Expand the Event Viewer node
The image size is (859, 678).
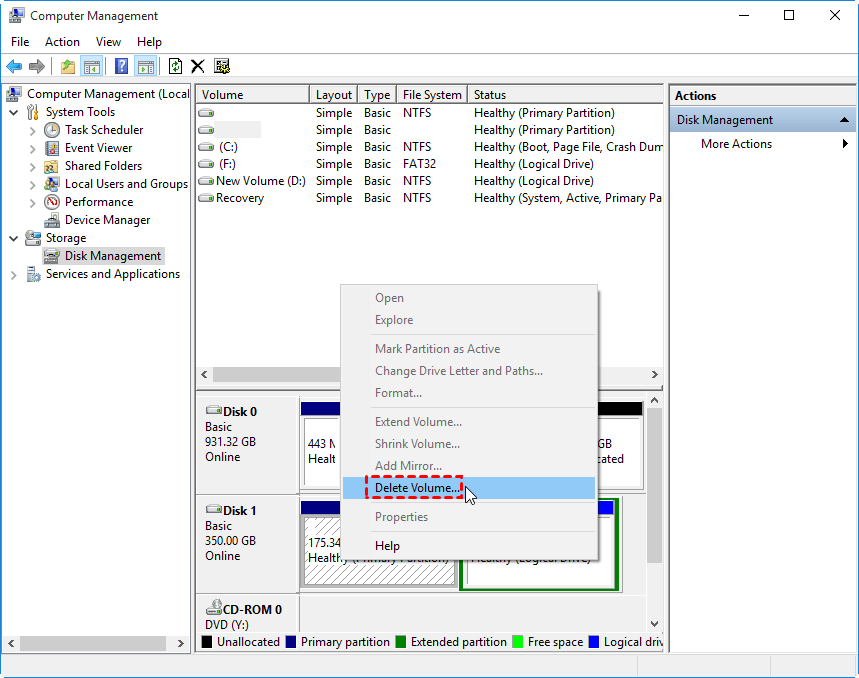[32, 148]
